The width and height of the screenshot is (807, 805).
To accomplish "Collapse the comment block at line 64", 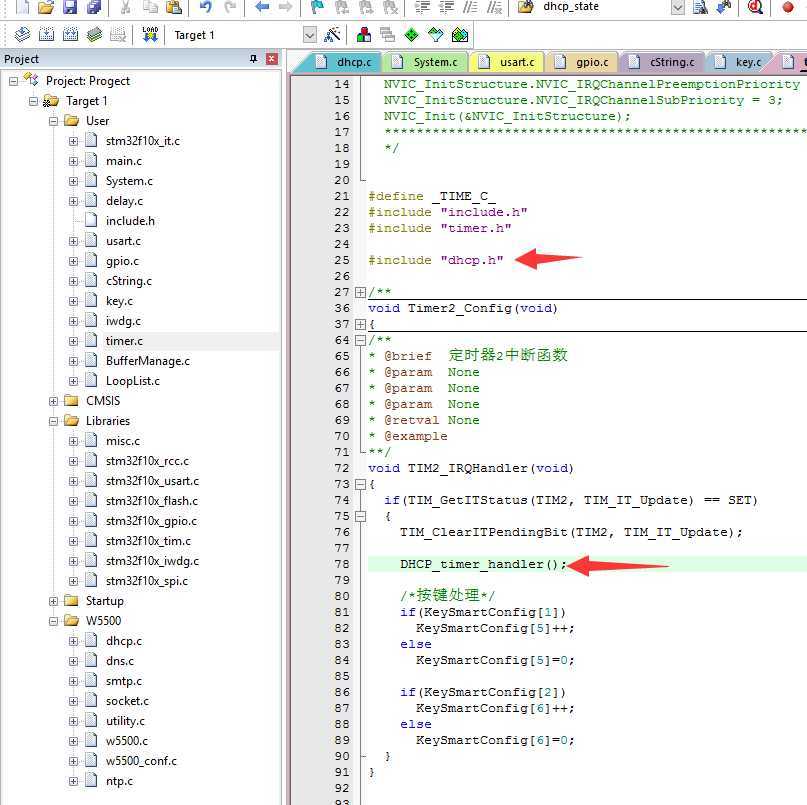I will [360, 340].
